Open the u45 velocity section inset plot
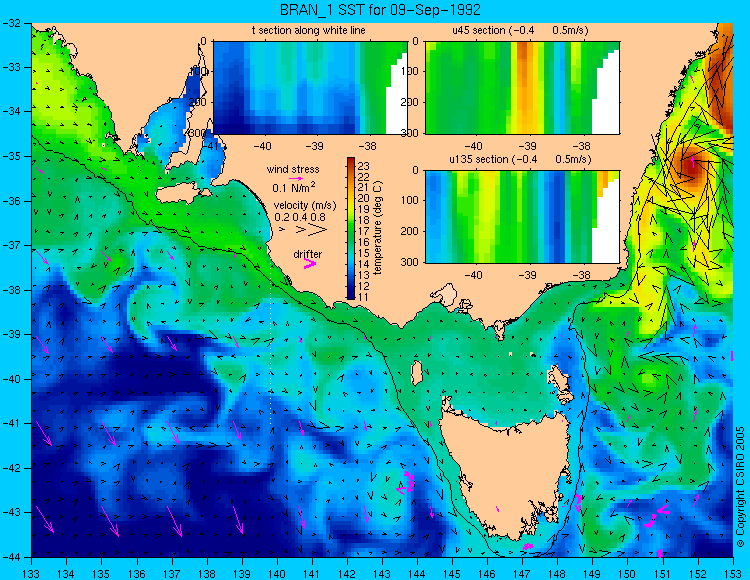 click(x=522, y=88)
